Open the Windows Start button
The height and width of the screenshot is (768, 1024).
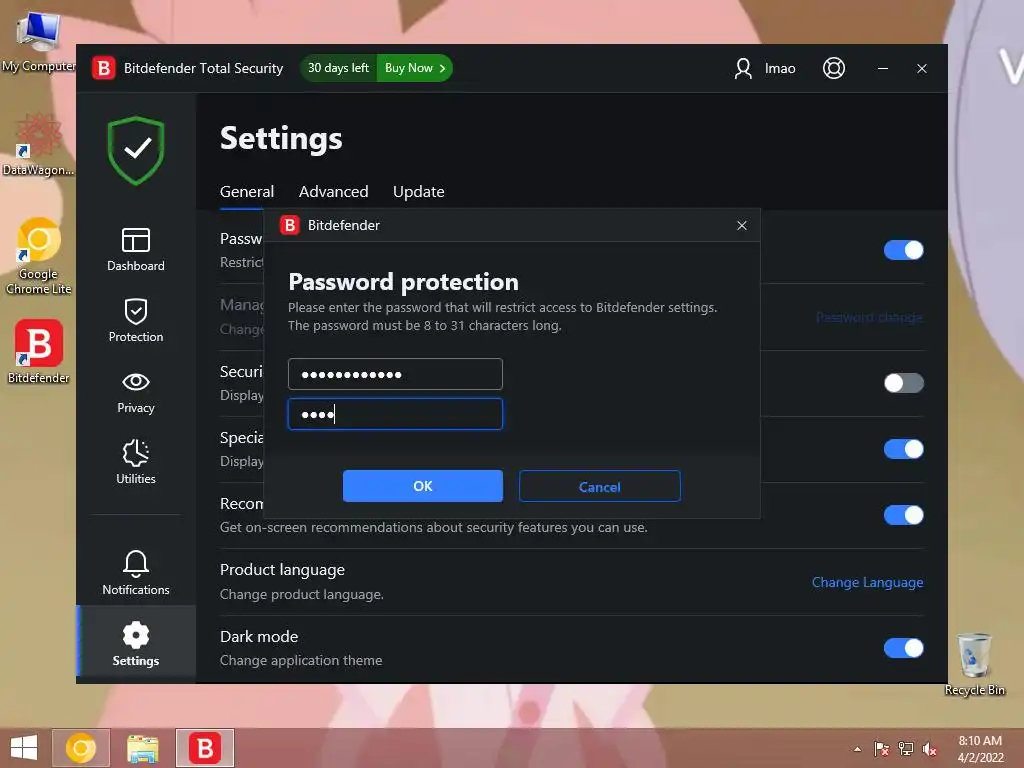[24, 748]
